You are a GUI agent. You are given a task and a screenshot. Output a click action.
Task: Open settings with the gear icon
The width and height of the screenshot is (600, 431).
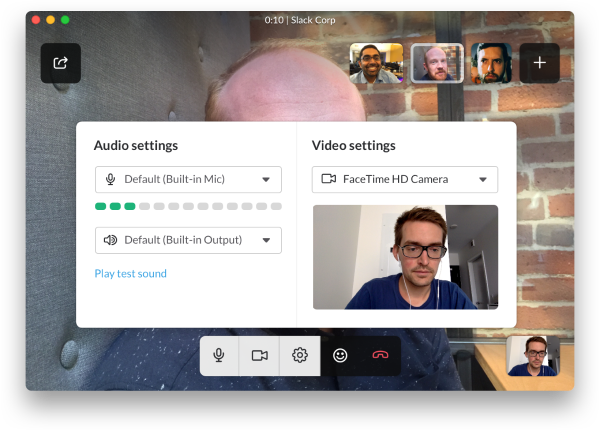pyautogui.click(x=300, y=355)
